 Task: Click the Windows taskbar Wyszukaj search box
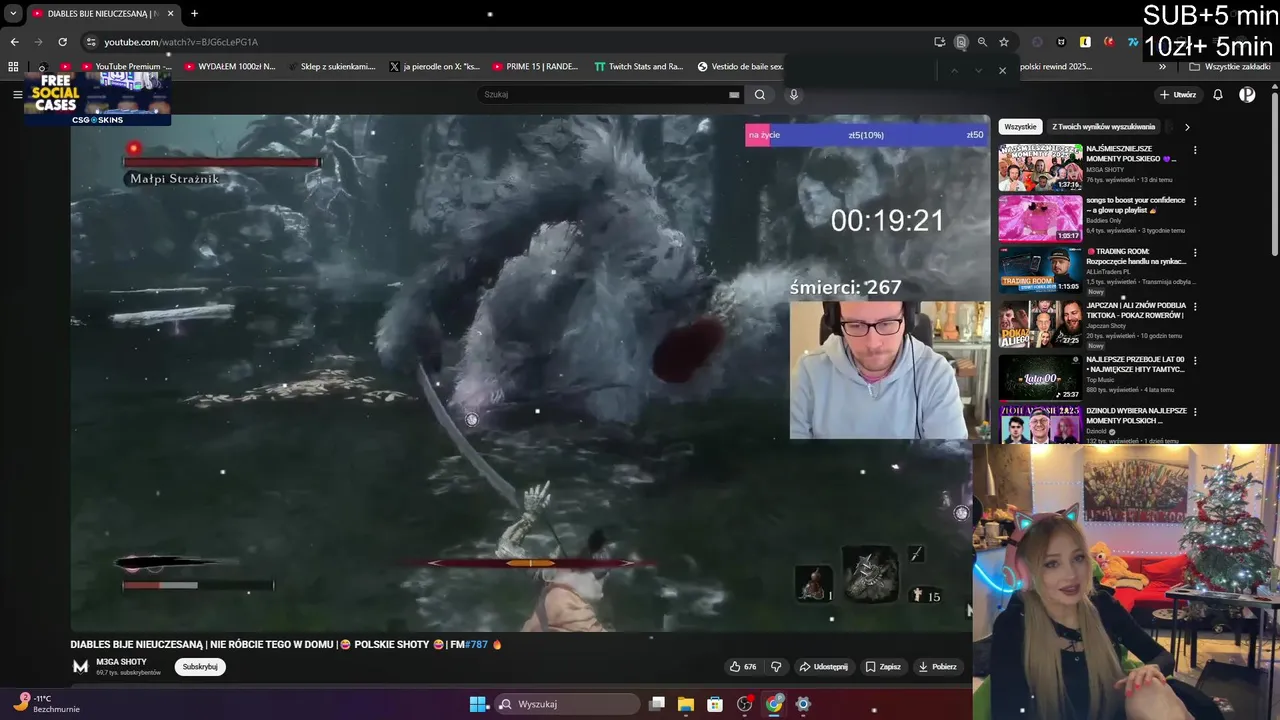[567, 704]
